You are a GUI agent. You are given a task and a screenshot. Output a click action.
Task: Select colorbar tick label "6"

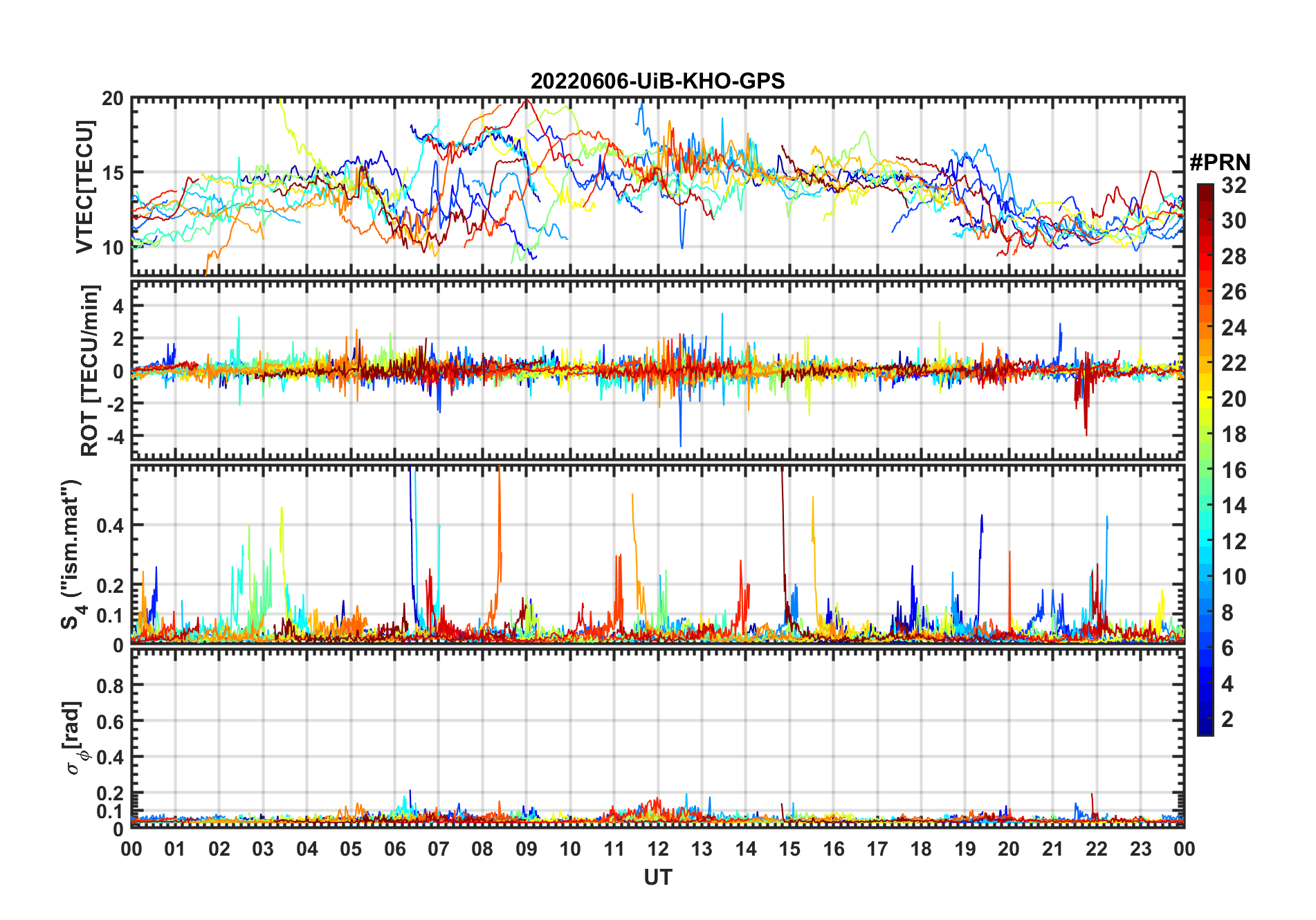click(1227, 648)
